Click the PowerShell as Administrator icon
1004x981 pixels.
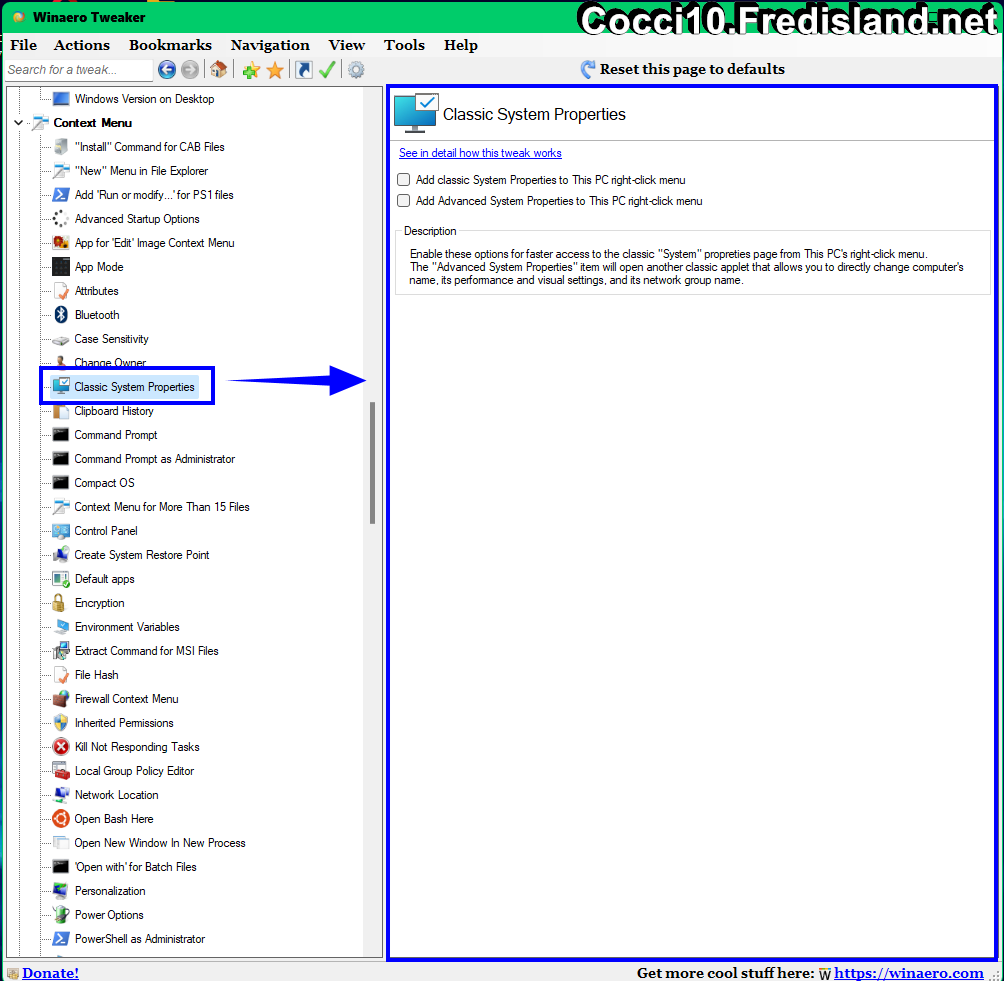[61, 939]
